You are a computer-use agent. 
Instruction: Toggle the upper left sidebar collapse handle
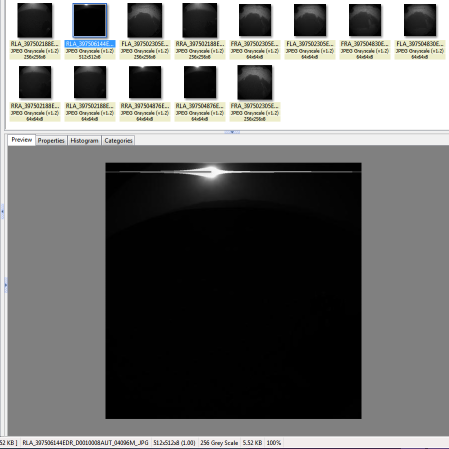coord(2,211)
